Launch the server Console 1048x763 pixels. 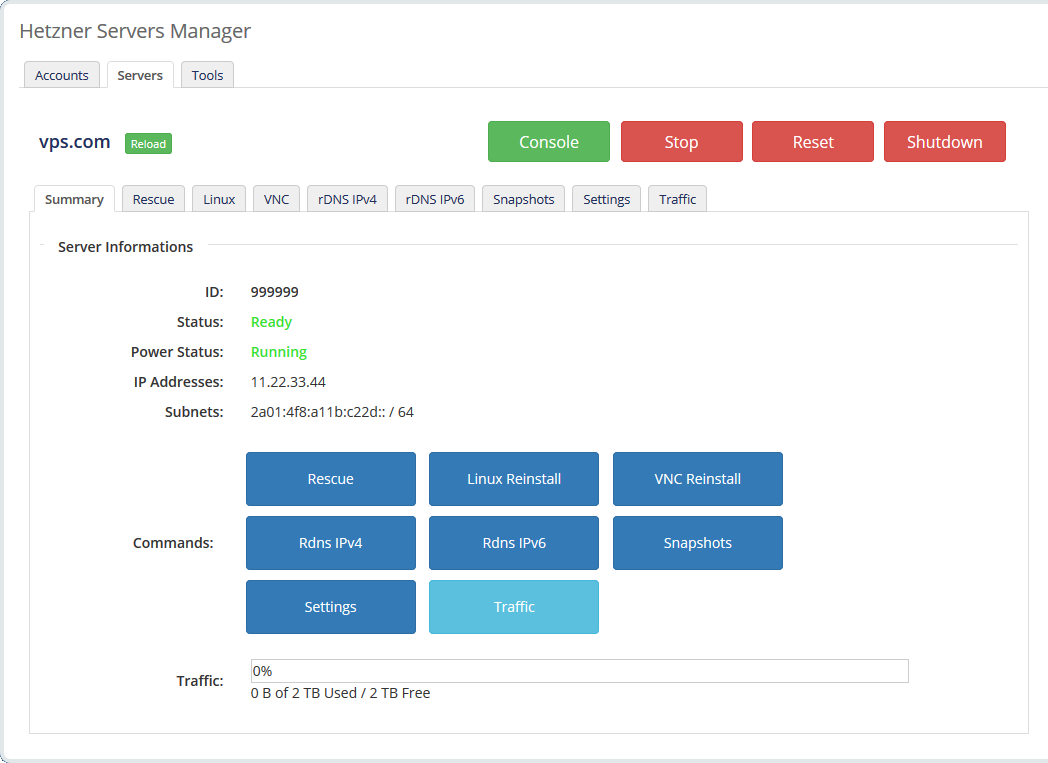point(548,141)
